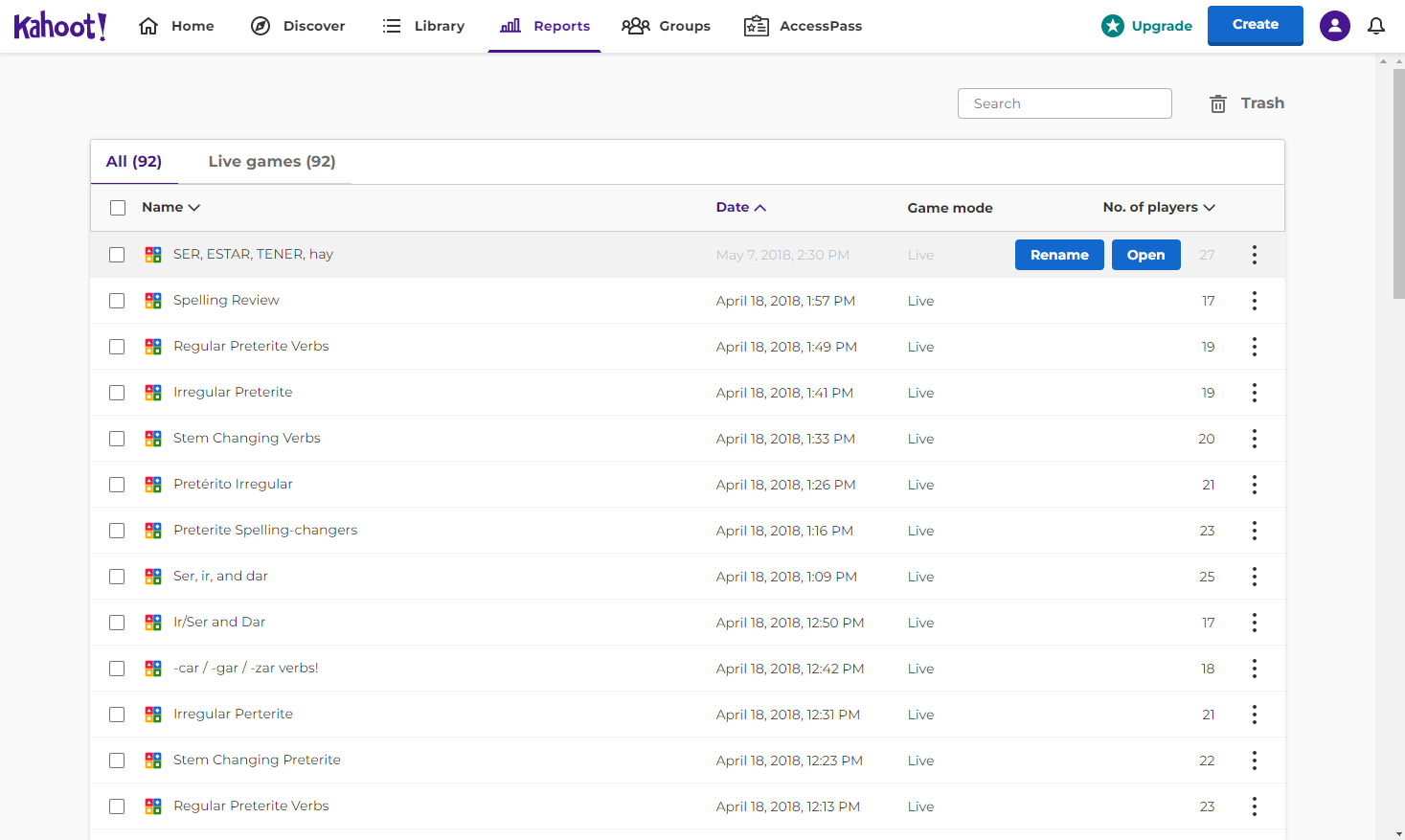The image size is (1405, 840).
Task: Open the user profile avatar
Action: (x=1334, y=26)
